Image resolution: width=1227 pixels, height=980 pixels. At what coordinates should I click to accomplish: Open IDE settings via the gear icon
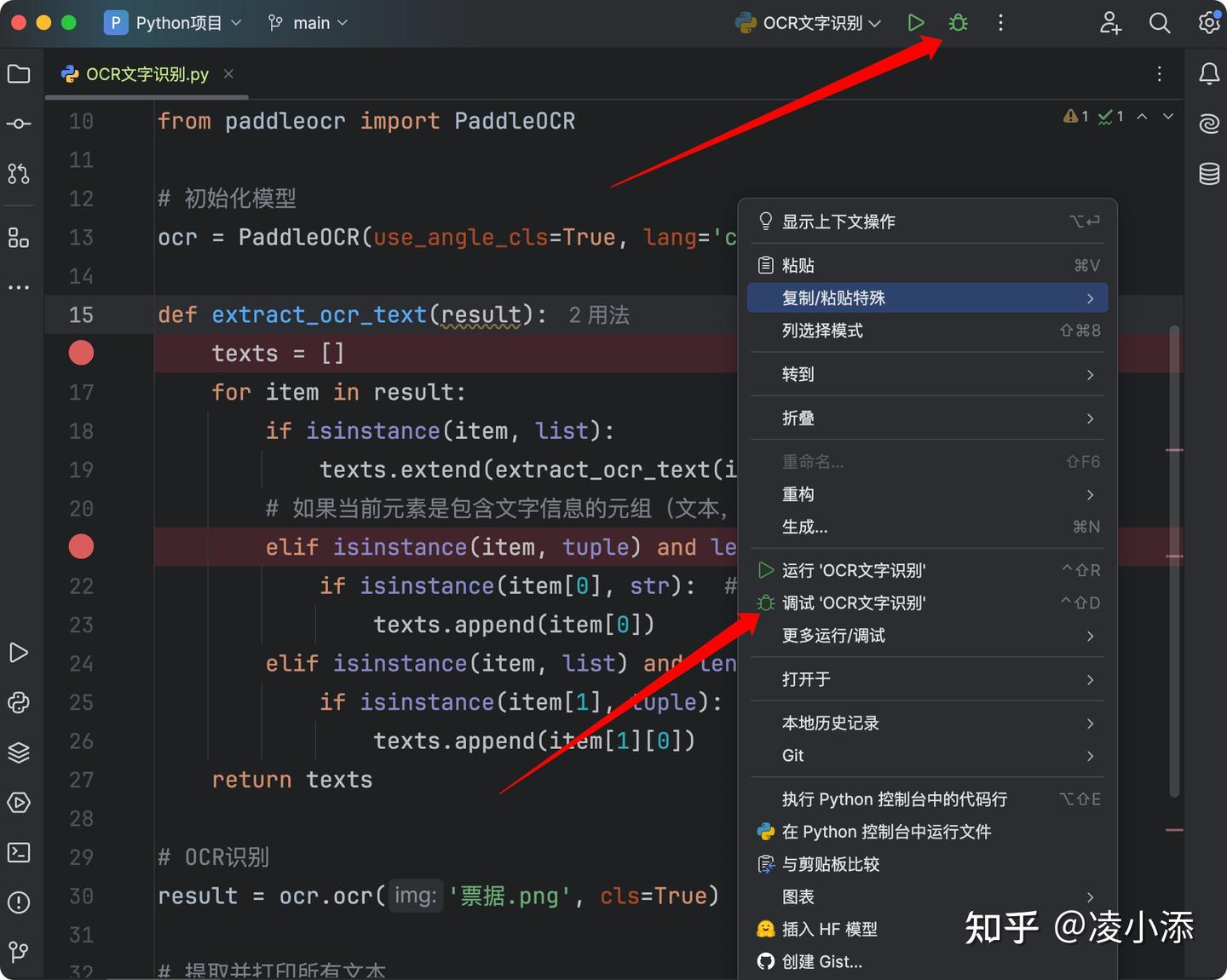[1208, 23]
